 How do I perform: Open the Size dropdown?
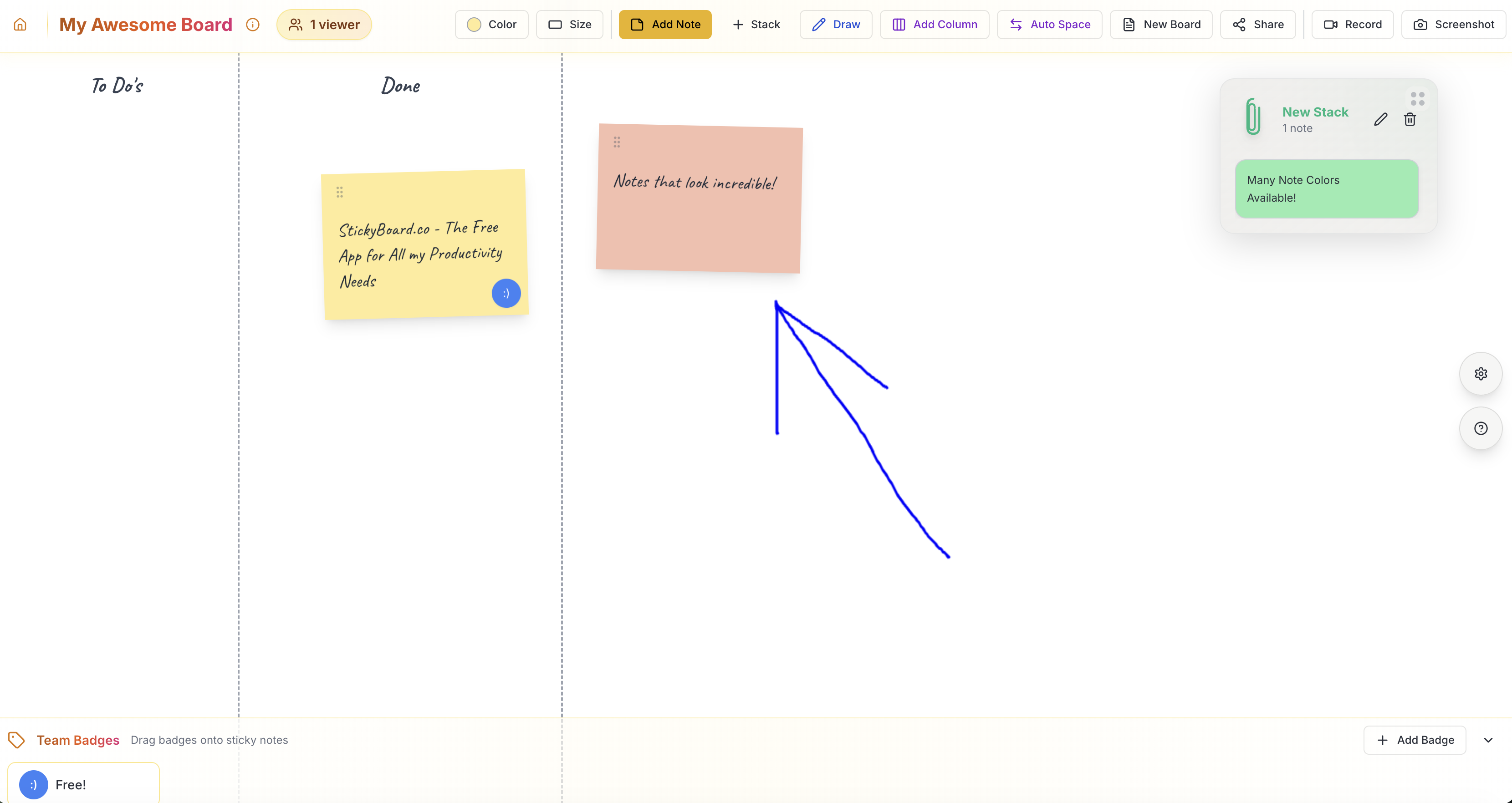pyautogui.click(x=569, y=25)
